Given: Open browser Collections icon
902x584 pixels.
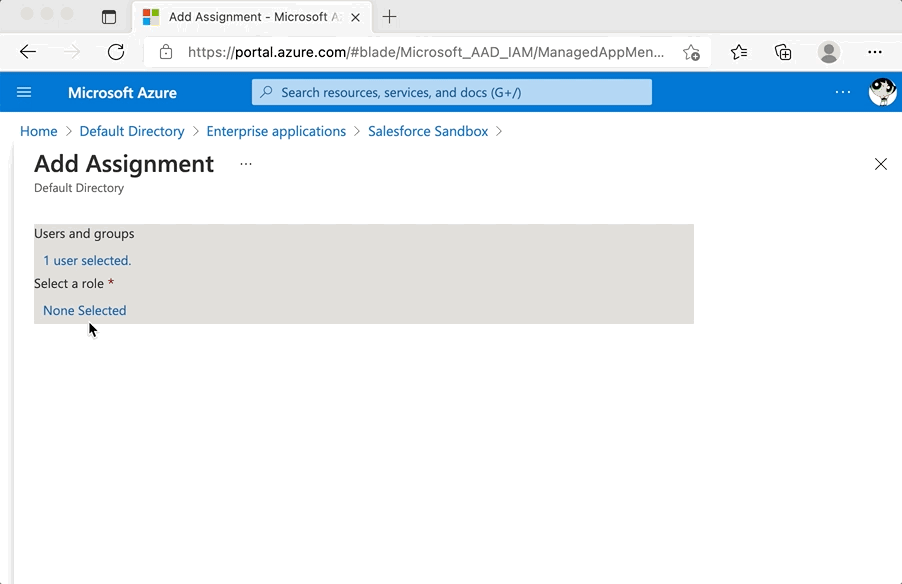Looking at the screenshot, I should pyautogui.click(x=783, y=52).
